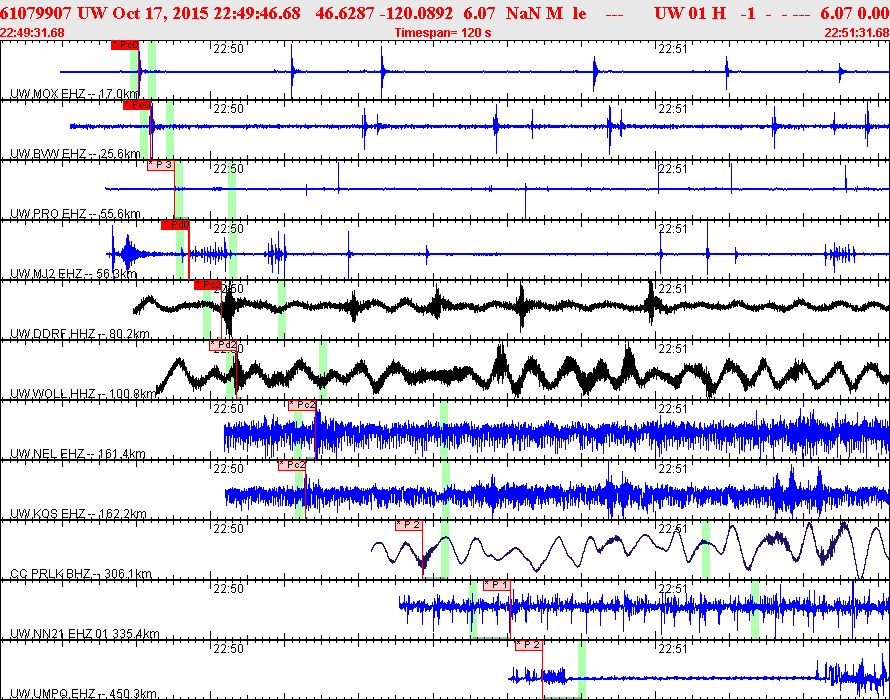Select the Pc0 pick flag on BVW trace

tap(137, 104)
